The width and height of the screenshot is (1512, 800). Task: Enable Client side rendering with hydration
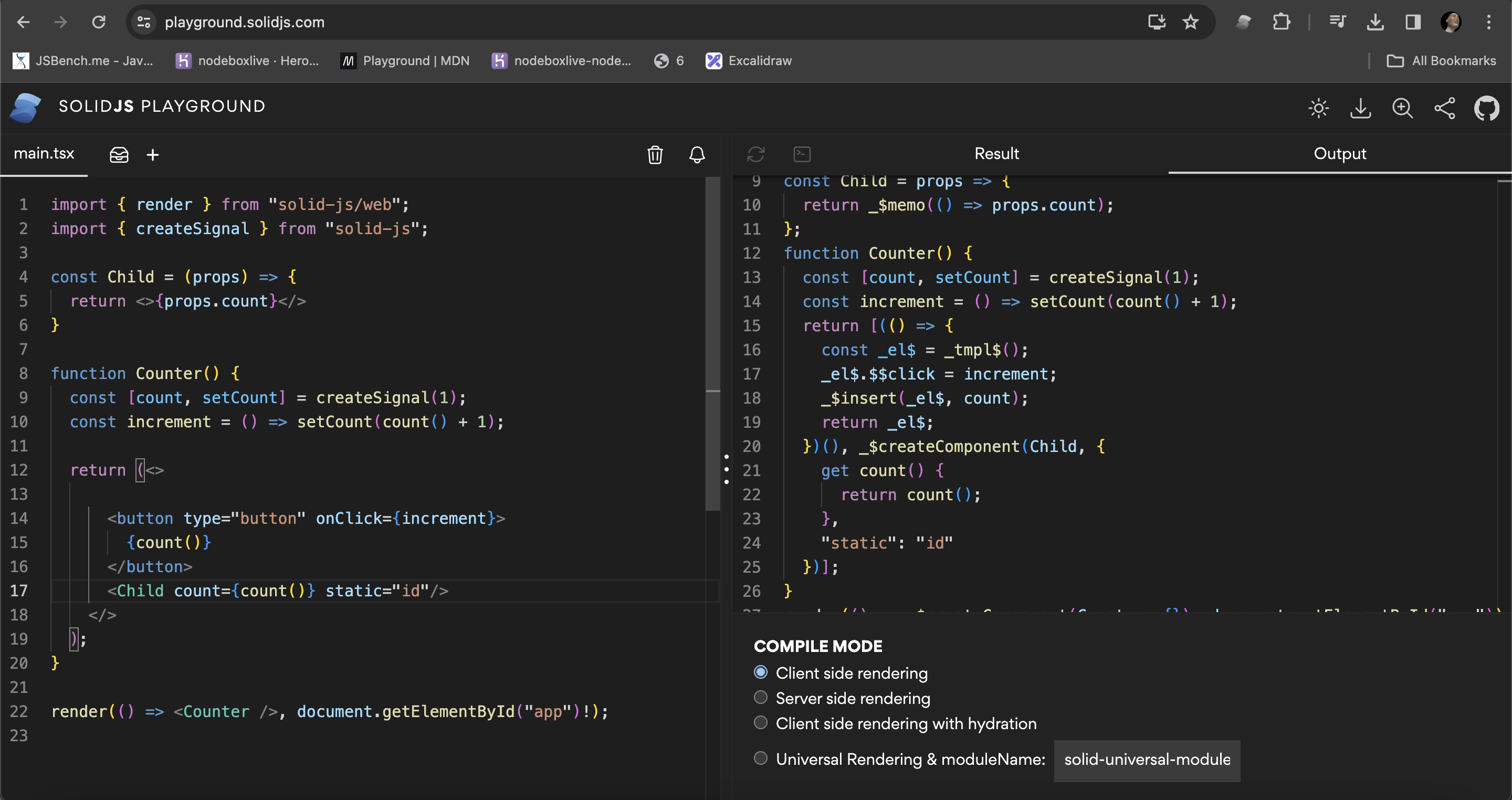pyautogui.click(x=761, y=722)
